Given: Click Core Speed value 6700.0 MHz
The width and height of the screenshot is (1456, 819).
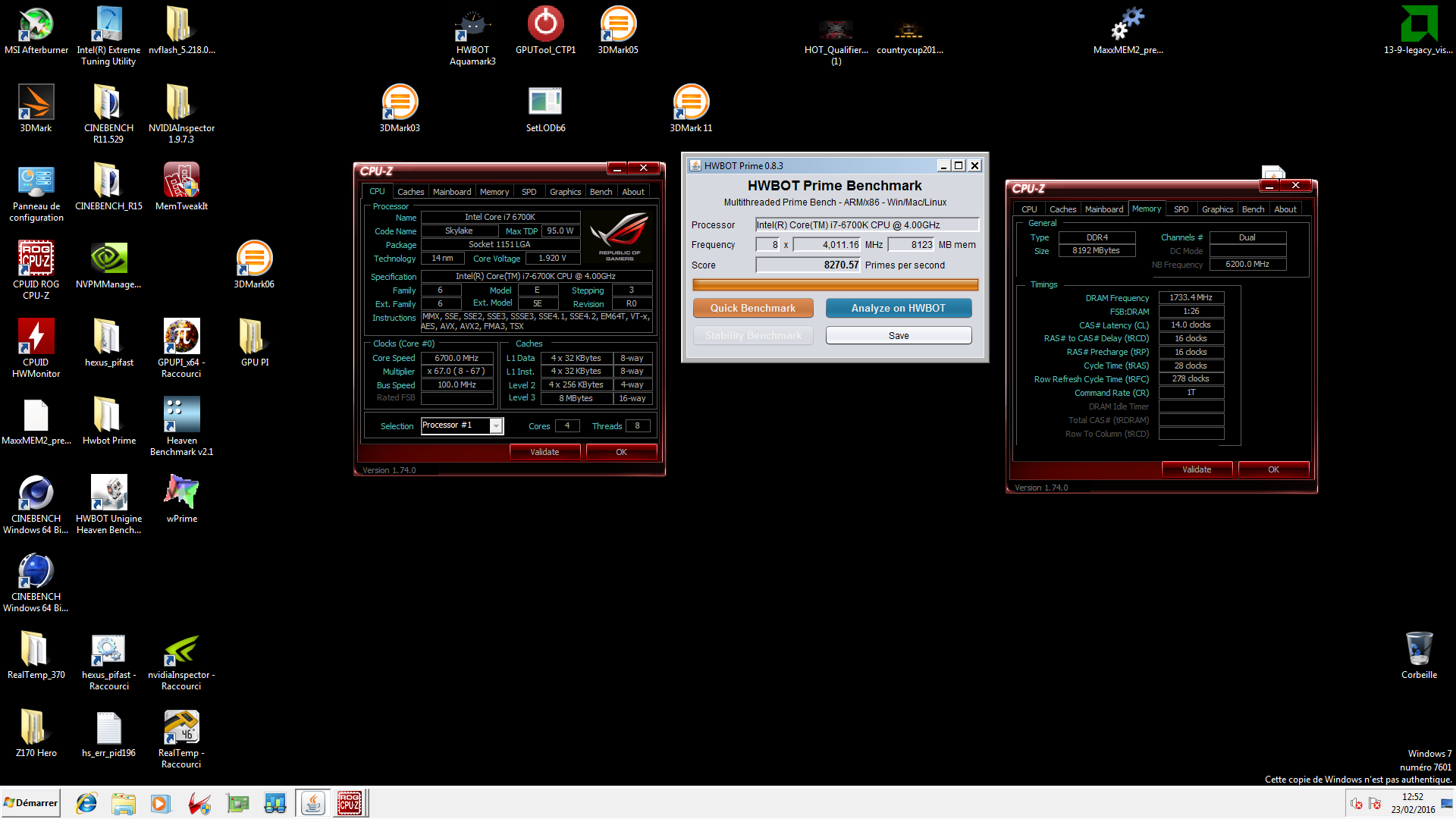Looking at the screenshot, I should (457, 358).
